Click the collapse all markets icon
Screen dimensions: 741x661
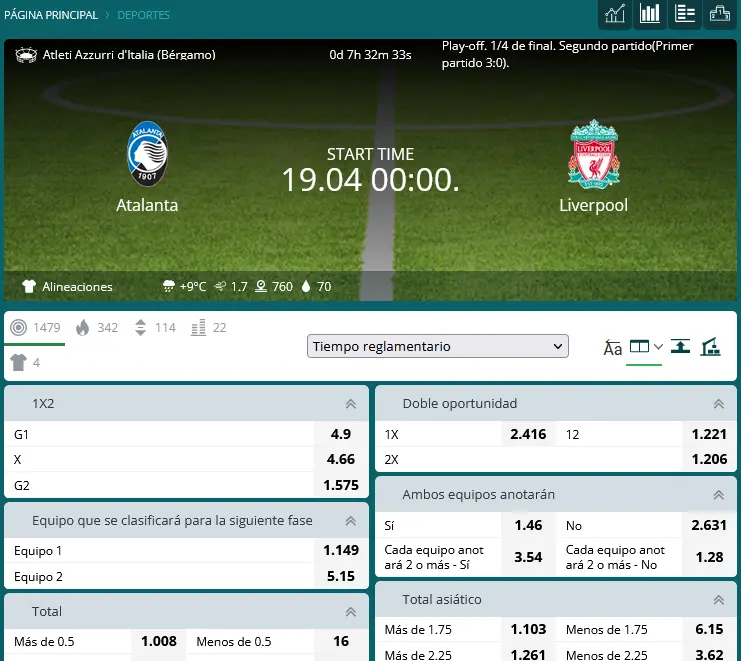coord(680,347)
